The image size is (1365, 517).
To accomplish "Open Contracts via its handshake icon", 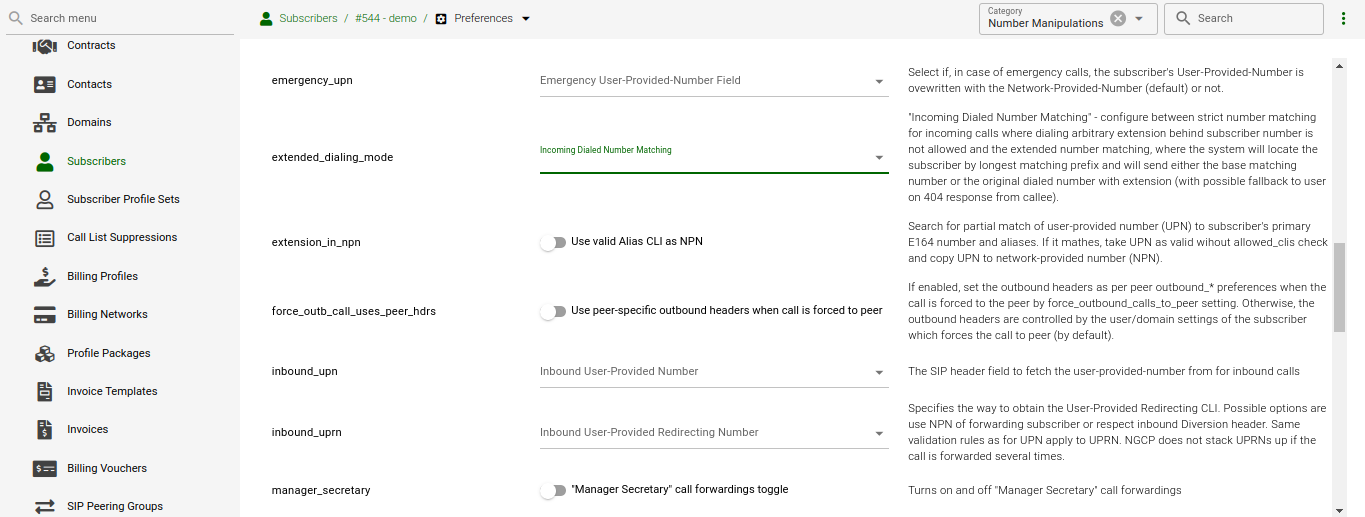I will [45, 46].
